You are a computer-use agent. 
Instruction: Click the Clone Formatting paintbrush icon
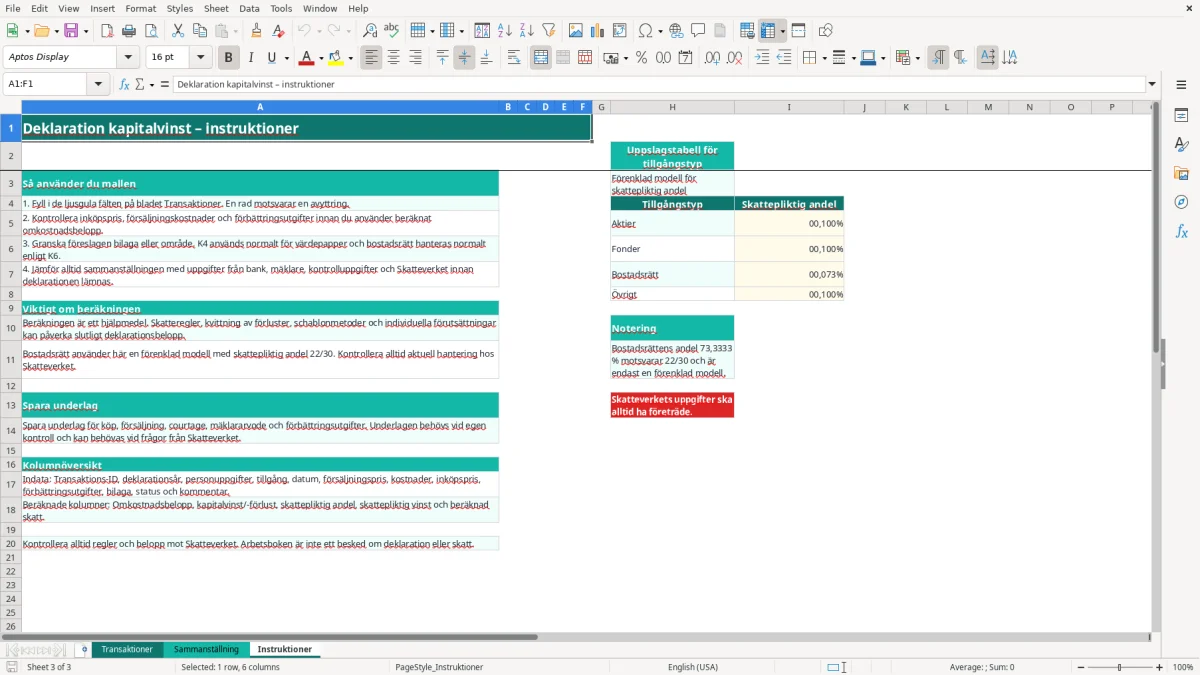click(257, 31)
